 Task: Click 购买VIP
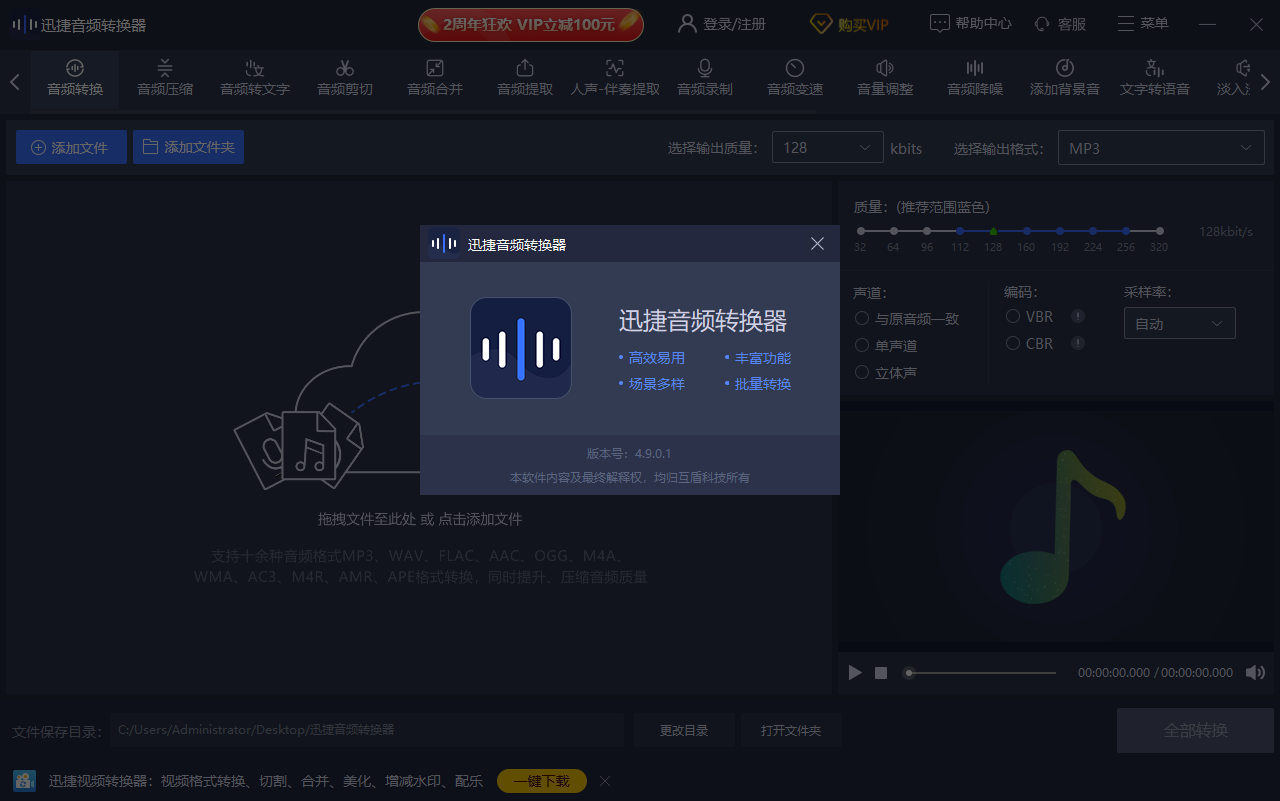(849, 24)
